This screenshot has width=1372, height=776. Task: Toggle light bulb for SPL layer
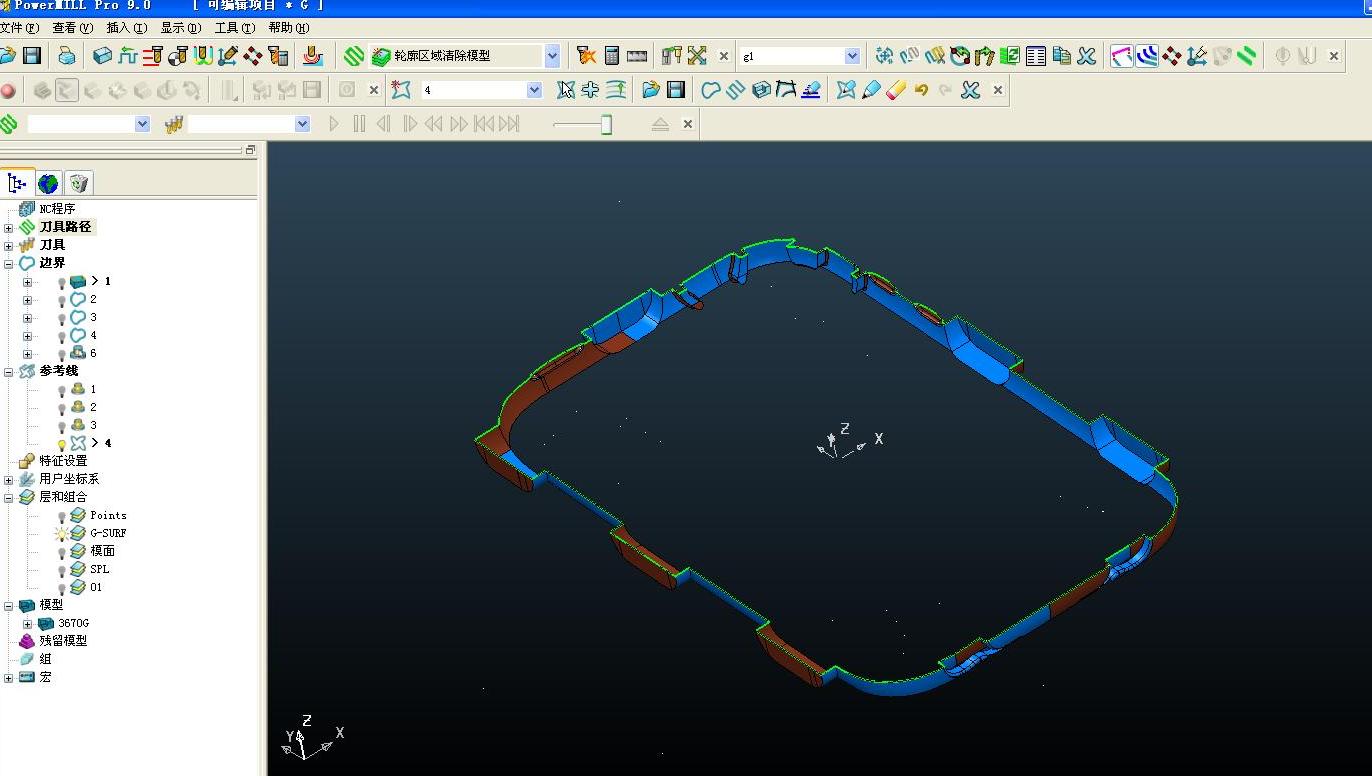click(x=62, y=570)
